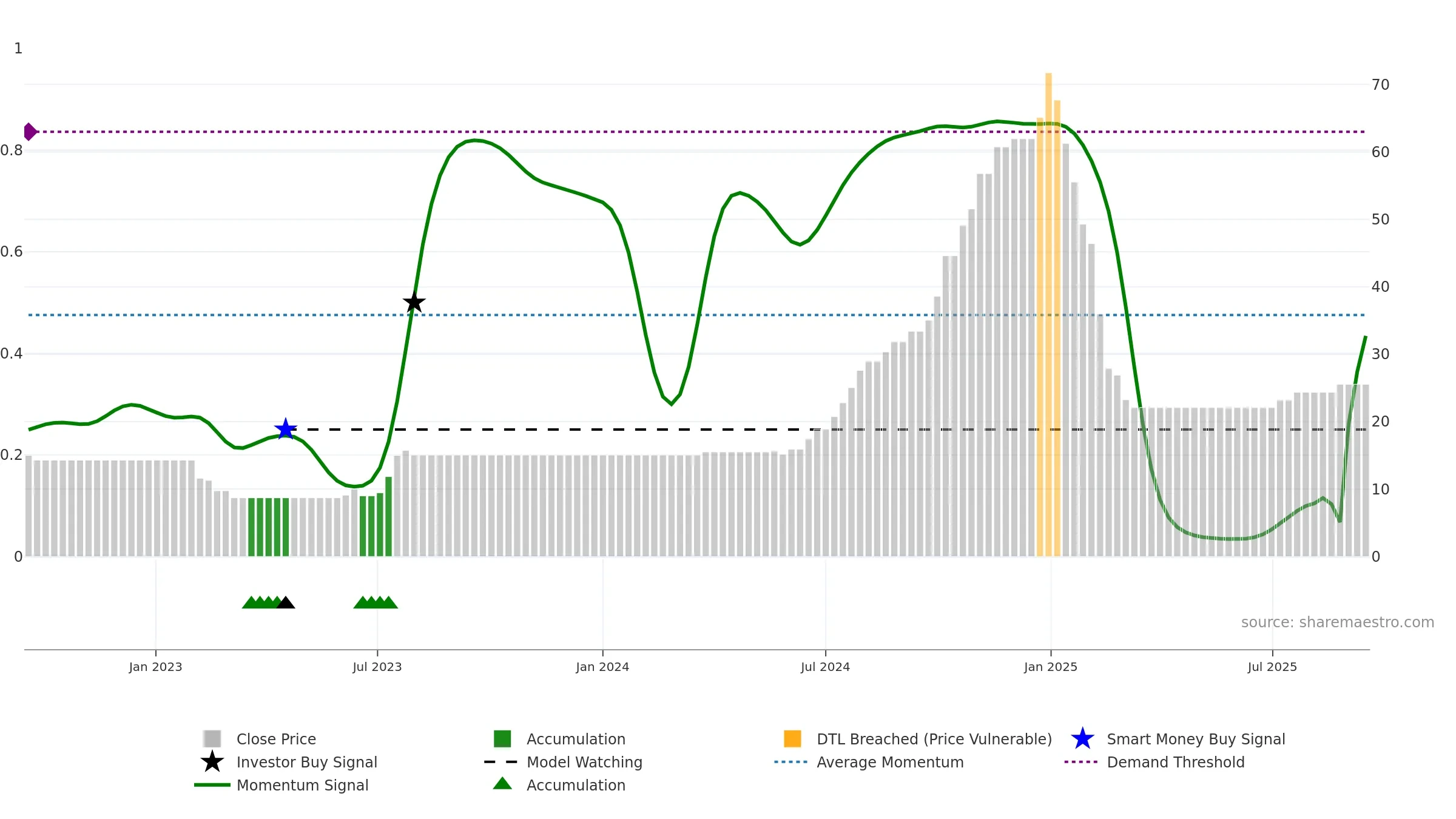The width and height of the screenshot is (1456, 819).
Task: Click the black star icon in legend
Action: pyautogui.click(x=212, y=761)
